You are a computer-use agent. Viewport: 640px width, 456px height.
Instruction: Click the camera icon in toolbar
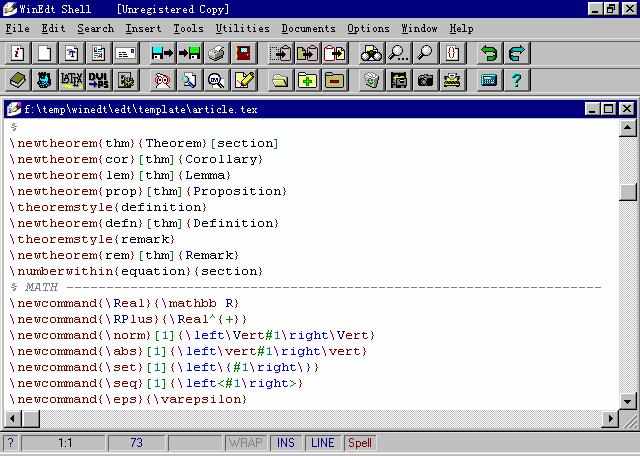pos(426,80)
